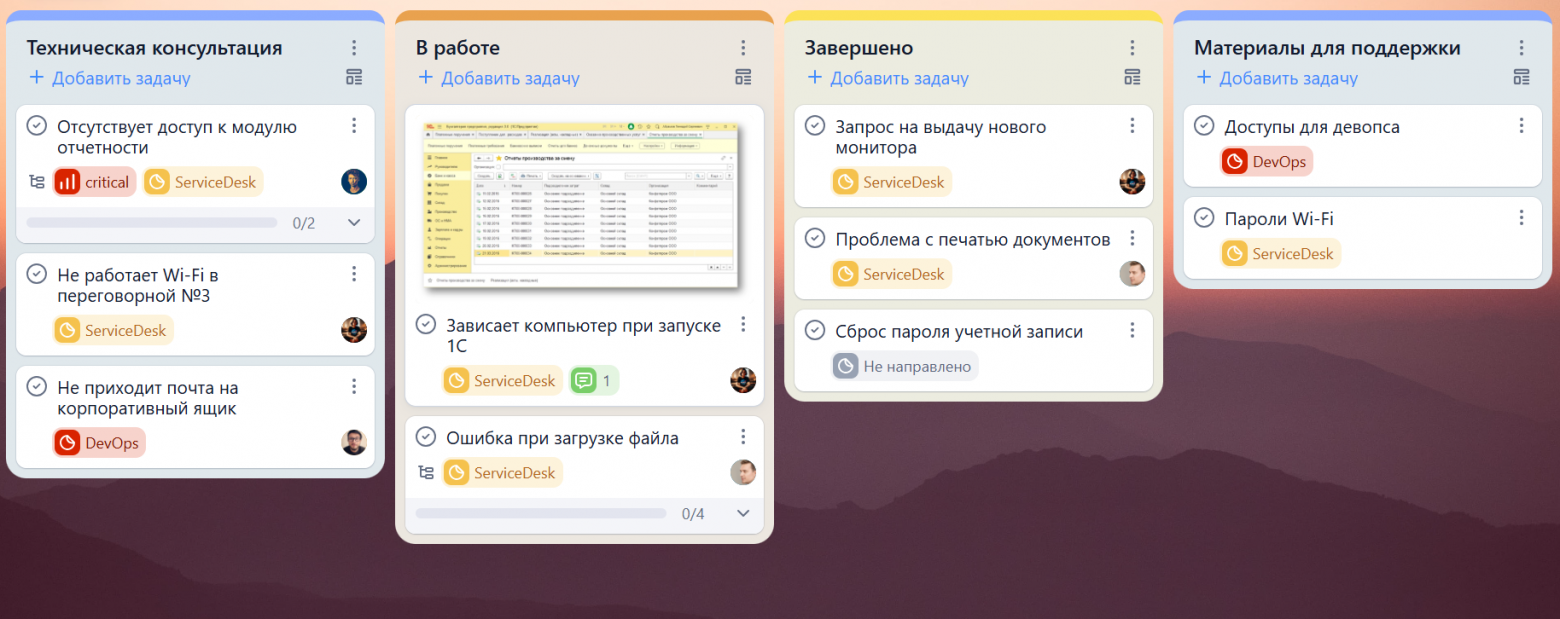Open kebab menu of Запрос на выдачу монитора card
Viewport: 1560px width, 619px height.
point(1132,125)
